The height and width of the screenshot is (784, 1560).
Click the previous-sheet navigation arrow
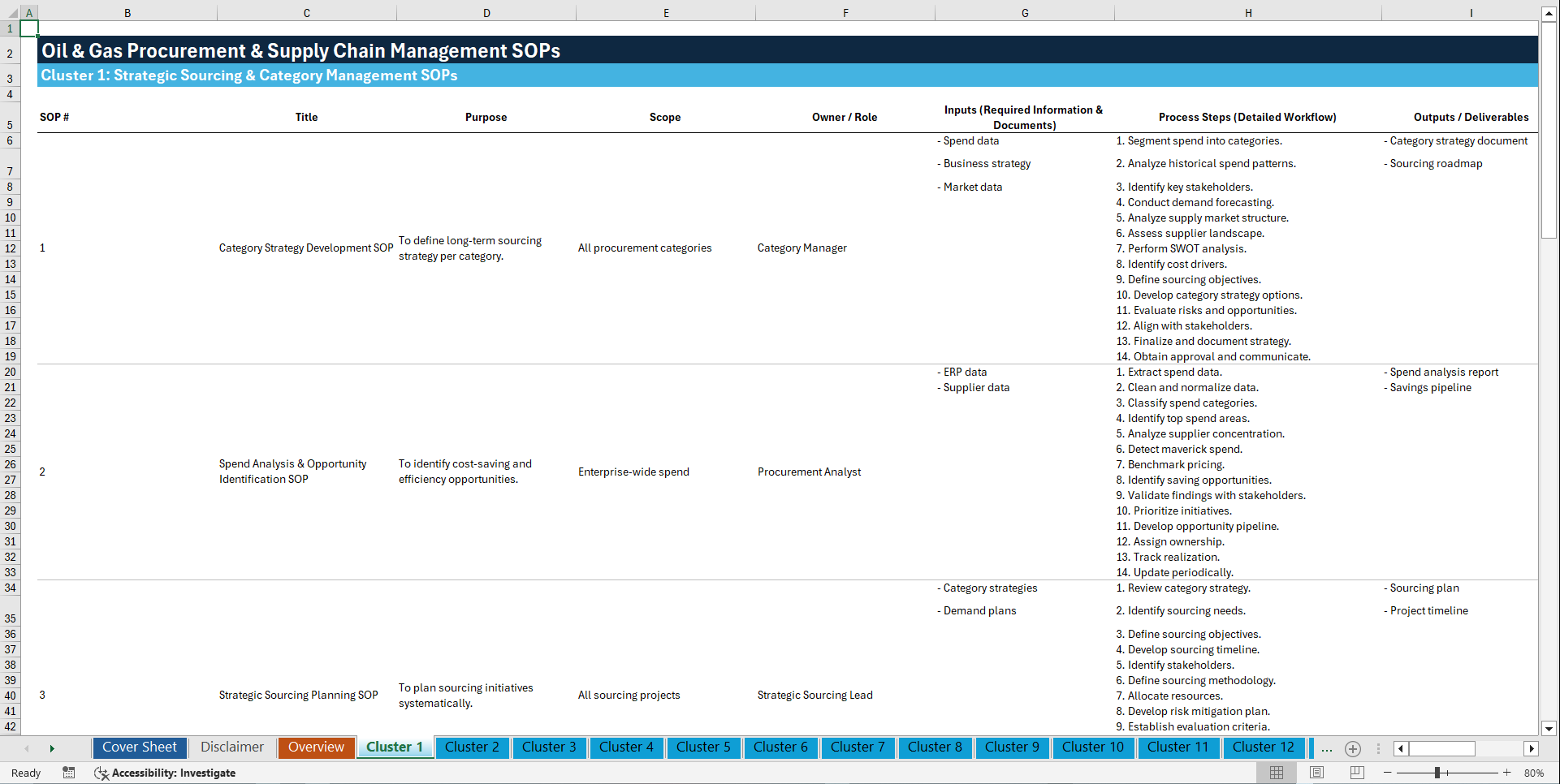27,748
